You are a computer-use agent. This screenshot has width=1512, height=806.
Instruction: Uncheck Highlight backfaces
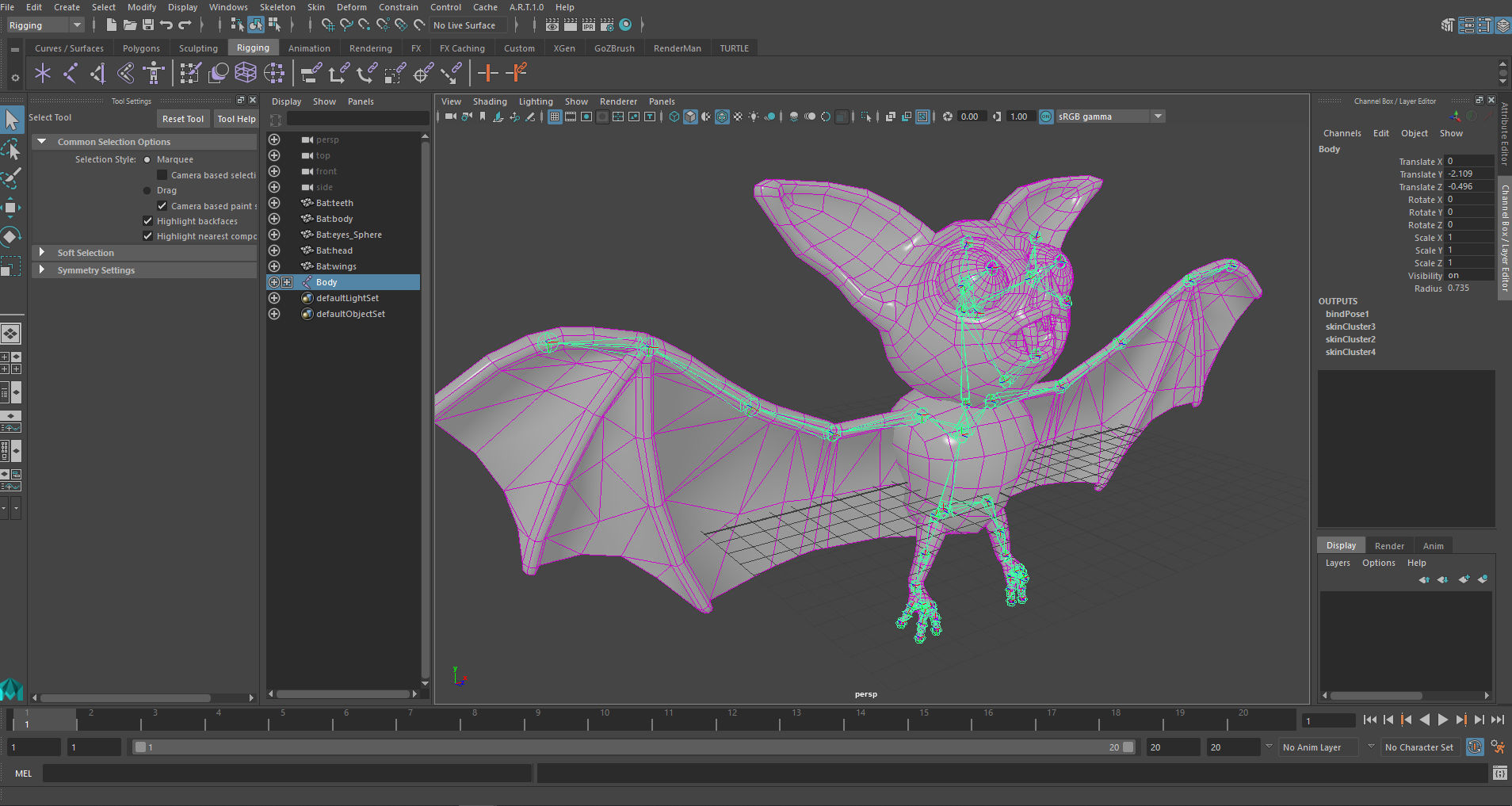click(147, 221)
